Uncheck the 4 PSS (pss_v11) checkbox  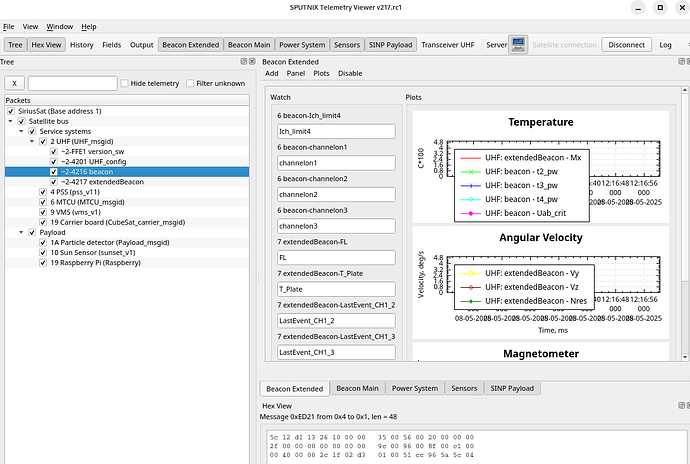[43, 192]
